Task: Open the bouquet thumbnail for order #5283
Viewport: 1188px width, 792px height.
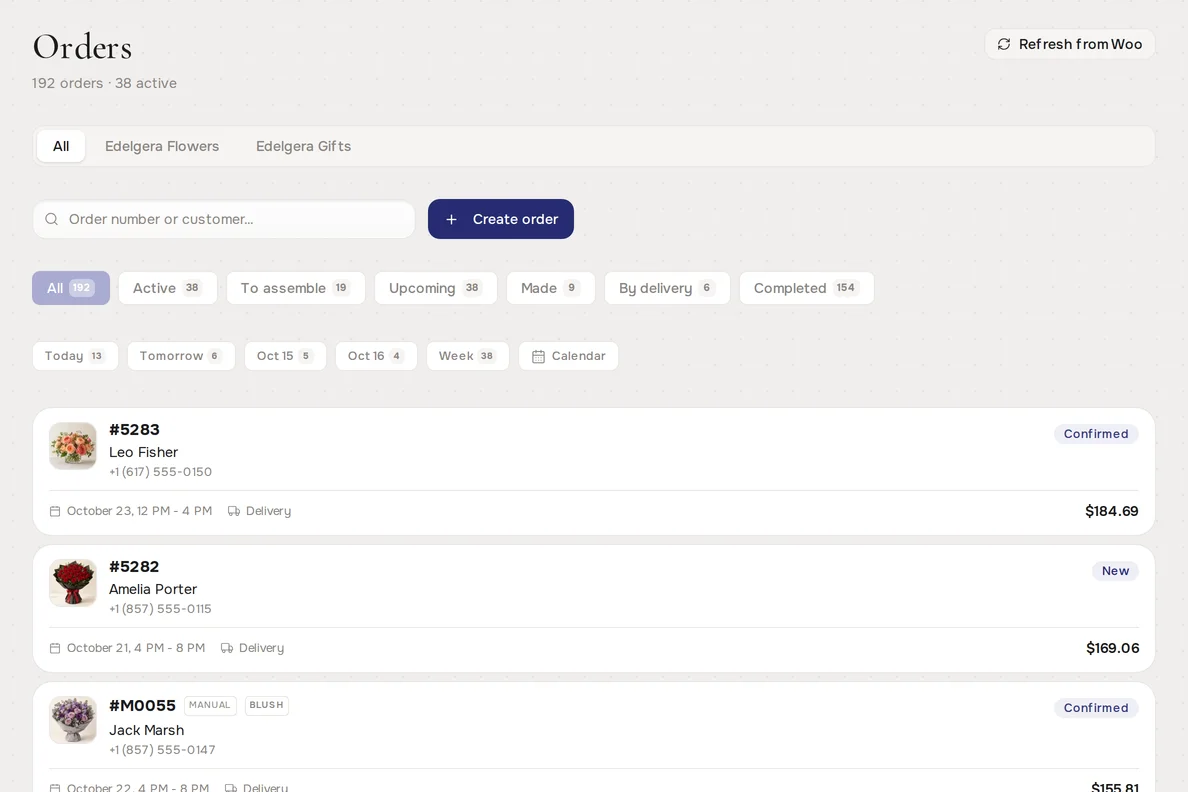Action: [73, 446]
